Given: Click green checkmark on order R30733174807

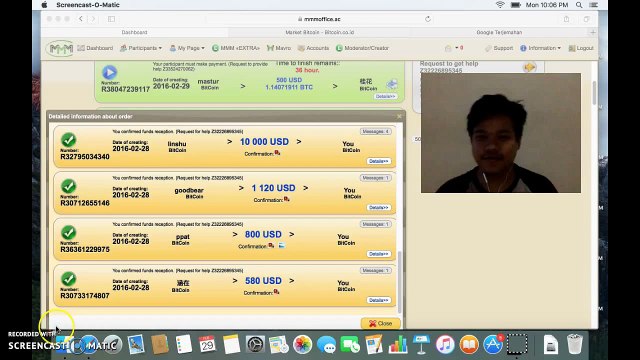Looking at the screenshot, I should tap(69, 279).
